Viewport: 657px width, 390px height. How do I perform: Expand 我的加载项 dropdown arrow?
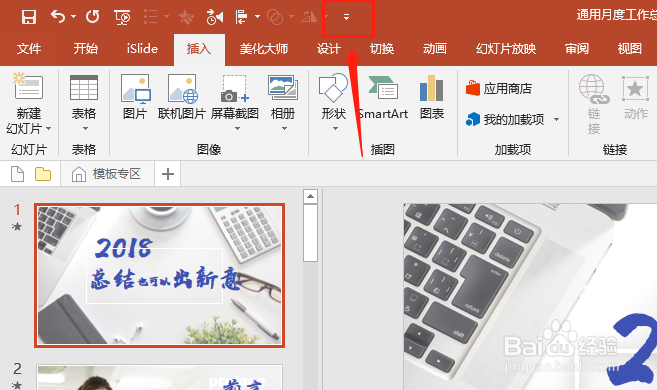point(556,120)
